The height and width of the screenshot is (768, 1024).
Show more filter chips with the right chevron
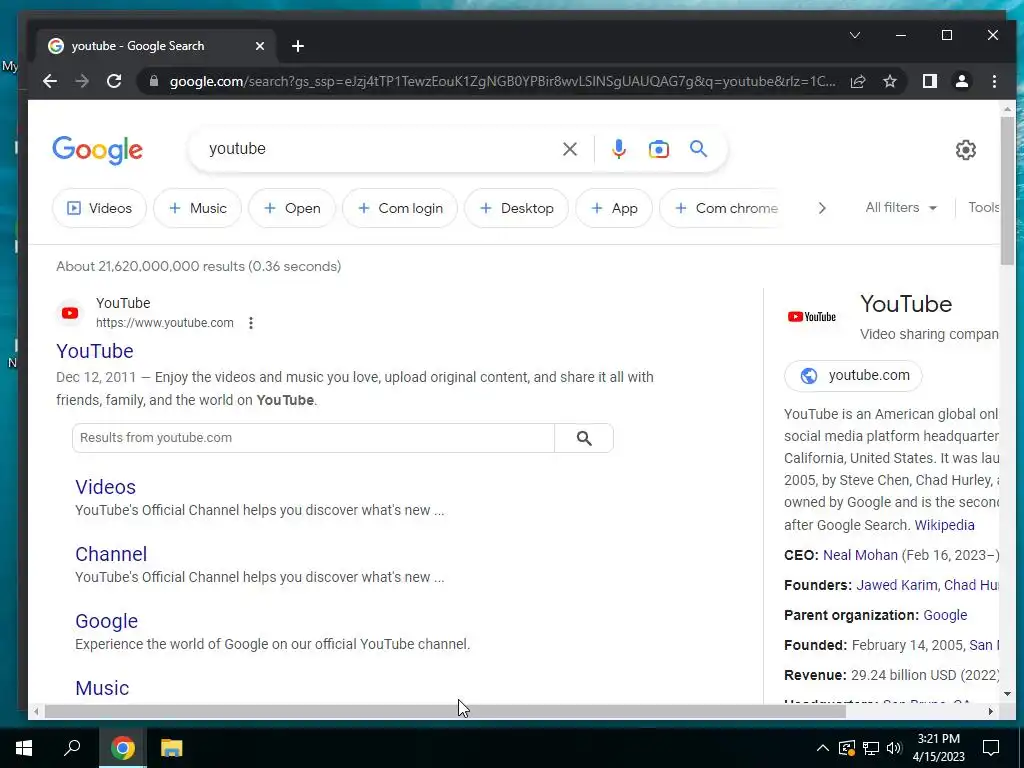[x=822, y=208]
